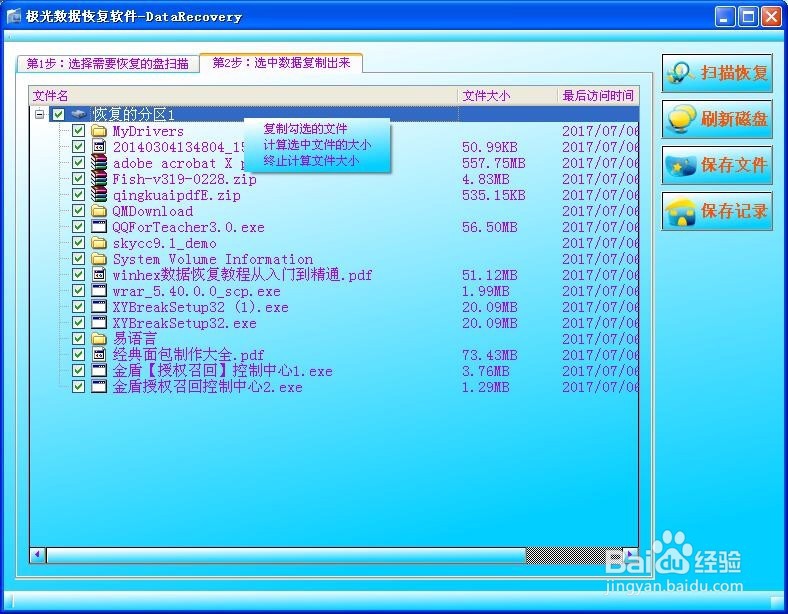Choose 终止计算文件大小 menu entry
This screenshot has height=614, width=788.
coord(311,161)
